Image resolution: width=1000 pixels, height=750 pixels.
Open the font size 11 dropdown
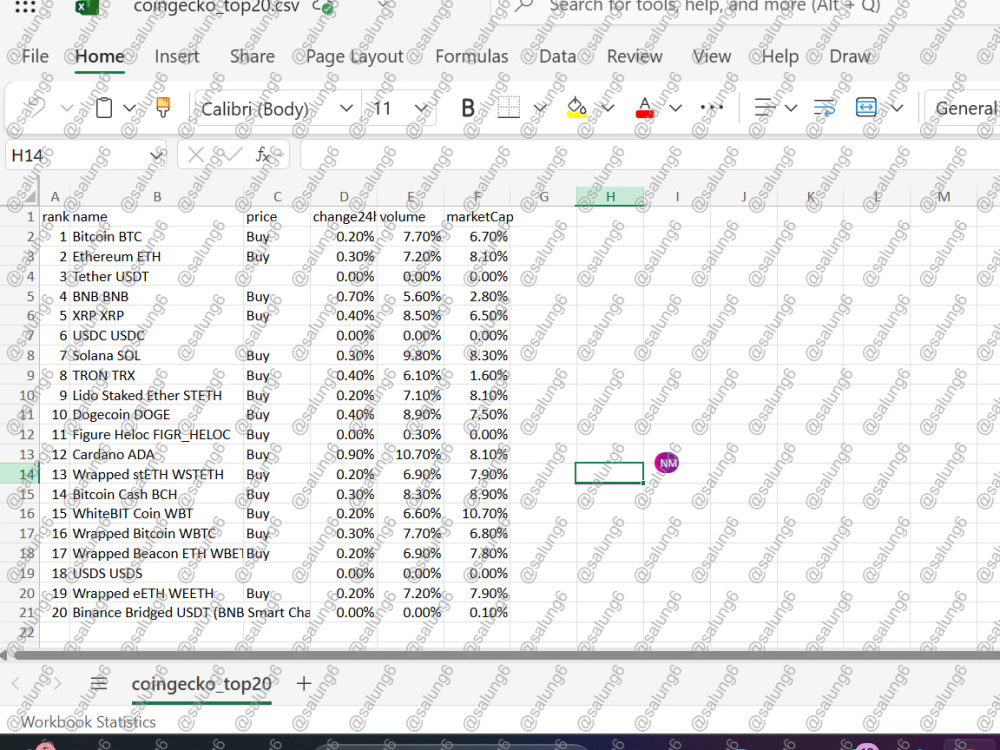(x=421, y=108)
